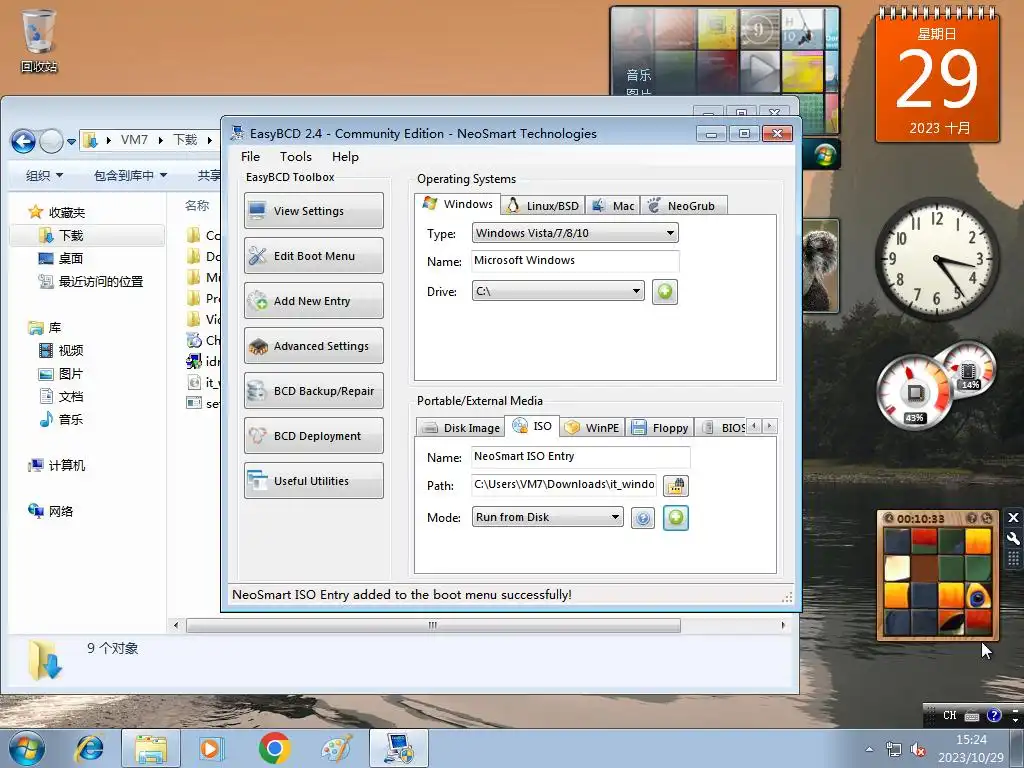This screenshot has height=768, width=1024.
Task: Select 文档 library in Explorer sidebar
Action: tap(70, 396)
